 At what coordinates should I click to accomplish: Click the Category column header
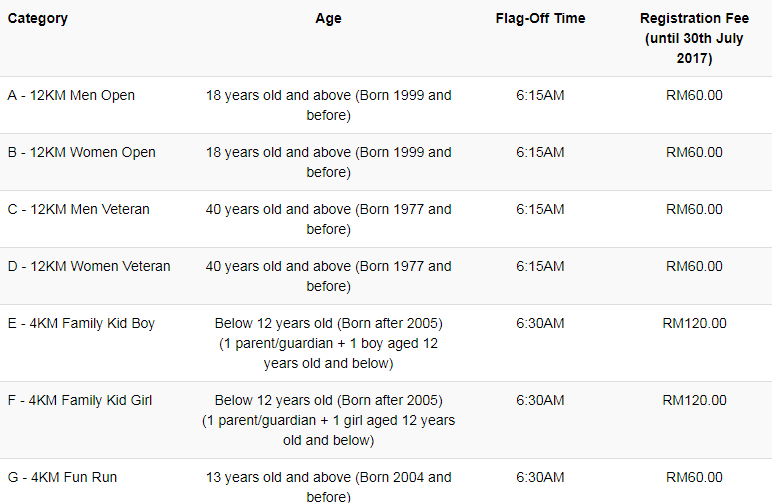point(38,19)
